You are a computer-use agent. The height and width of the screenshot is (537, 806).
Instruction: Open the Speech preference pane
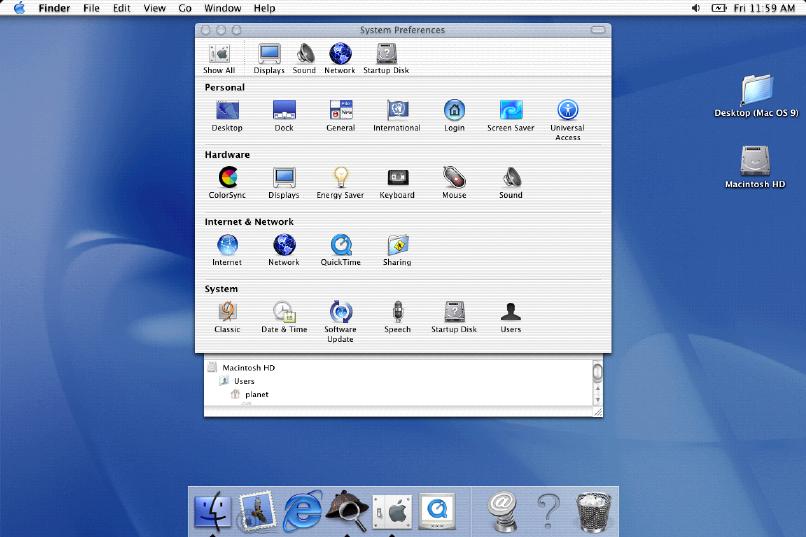click(x=397, y=317)
